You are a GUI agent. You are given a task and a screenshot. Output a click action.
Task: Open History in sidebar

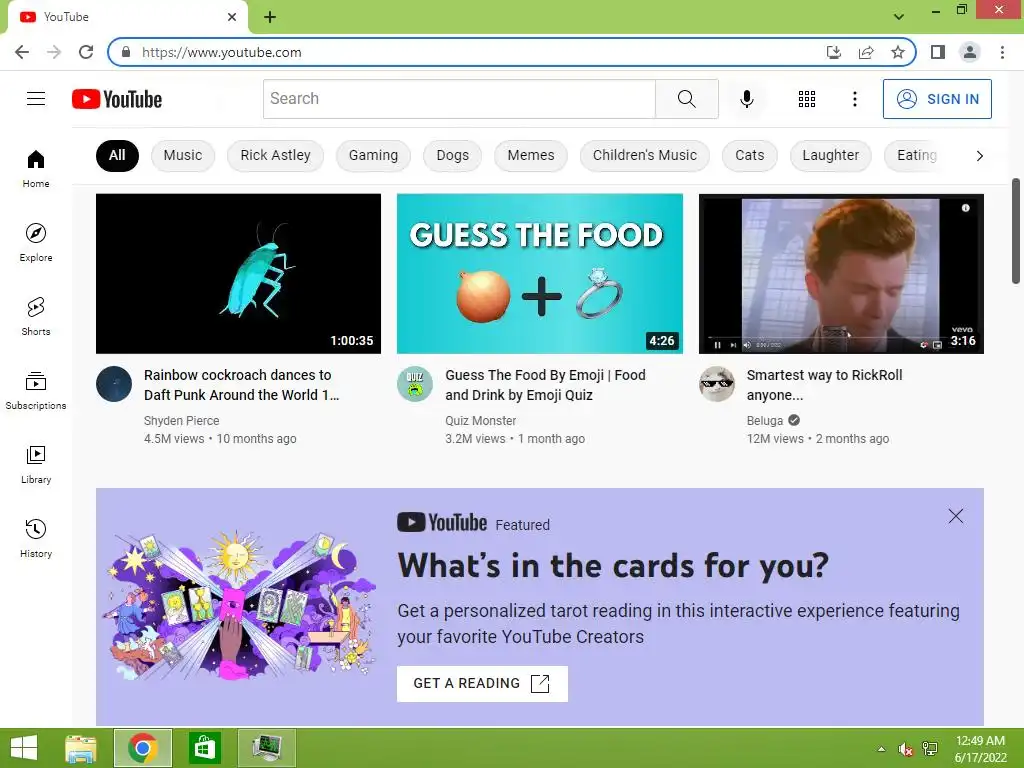(x=36, y=539)
